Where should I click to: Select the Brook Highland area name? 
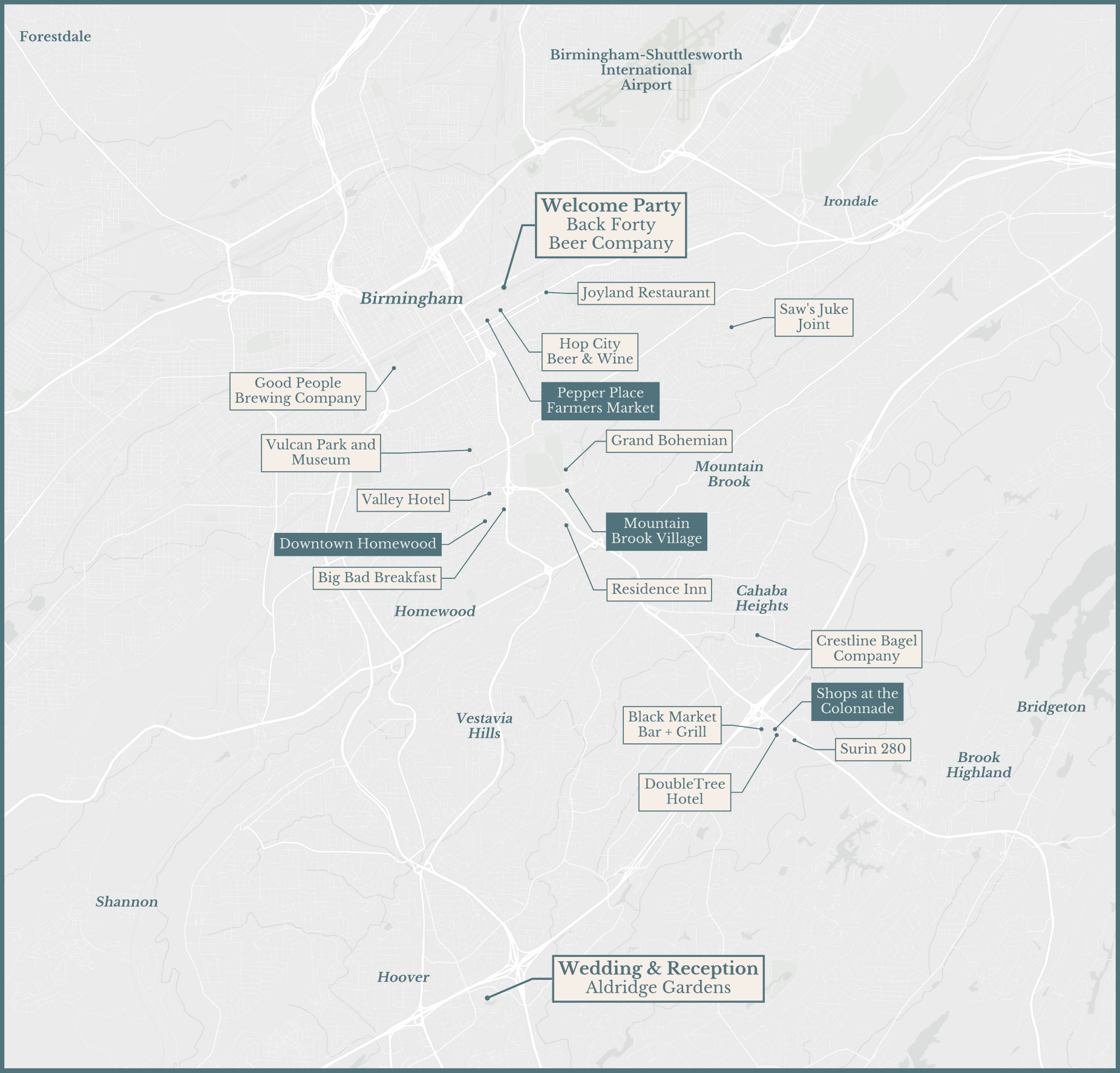click(x=978, y=765)
